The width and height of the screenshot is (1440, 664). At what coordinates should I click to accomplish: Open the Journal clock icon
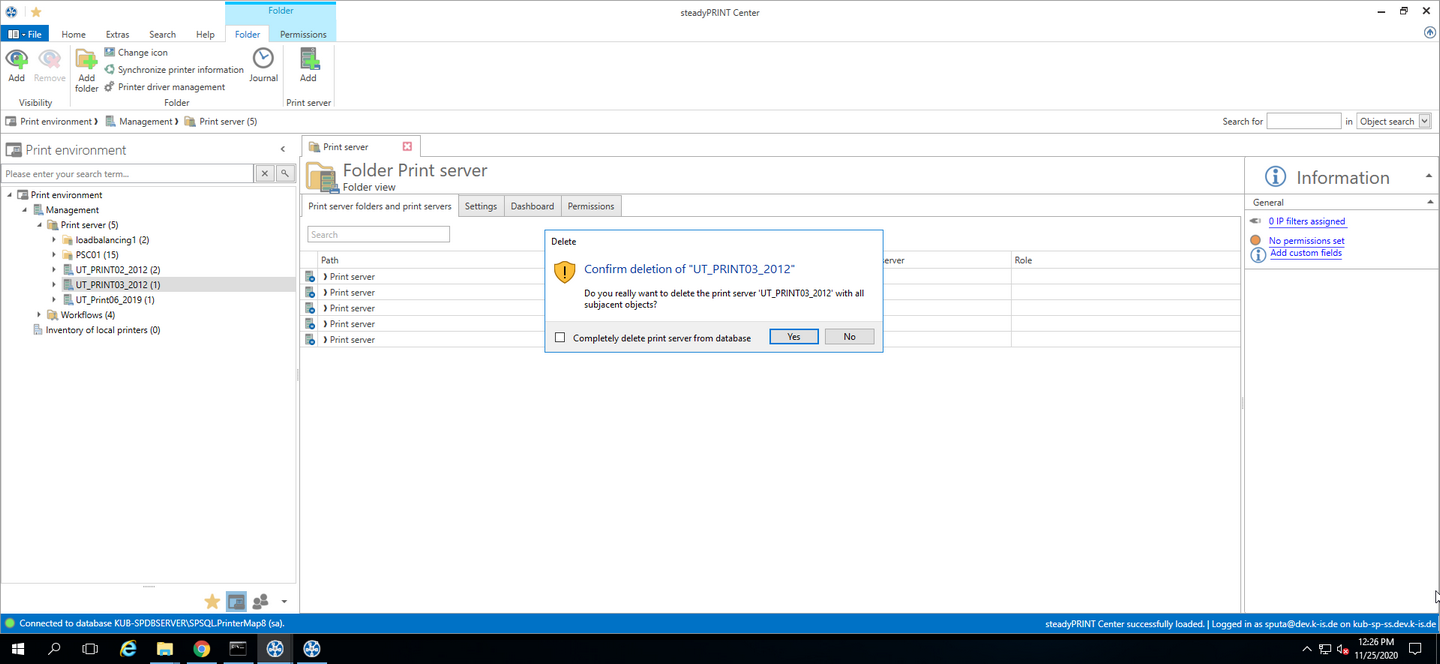click(263, 60)
